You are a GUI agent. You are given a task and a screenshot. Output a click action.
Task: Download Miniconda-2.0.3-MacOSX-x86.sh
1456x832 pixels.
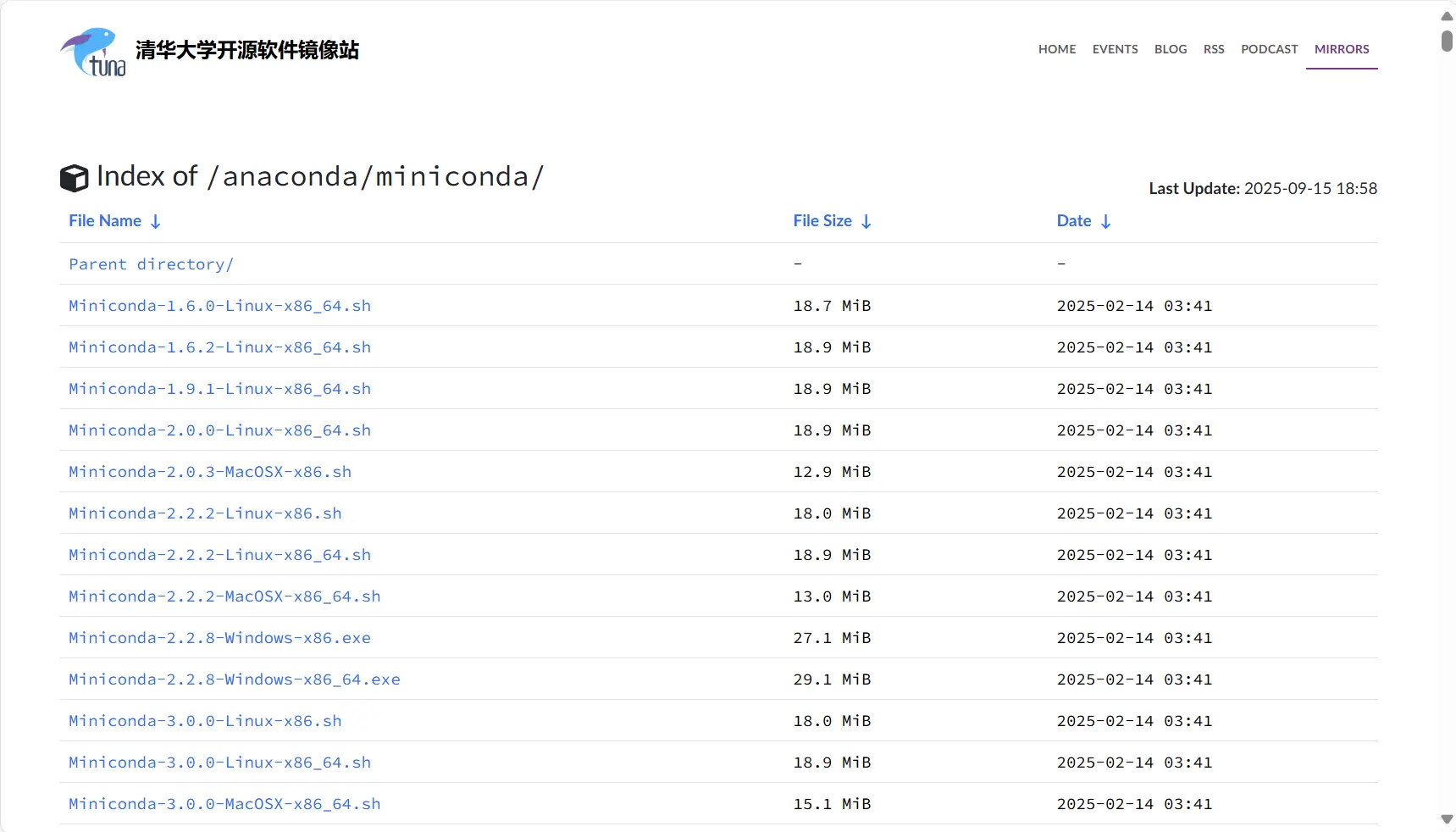[210, 472]
